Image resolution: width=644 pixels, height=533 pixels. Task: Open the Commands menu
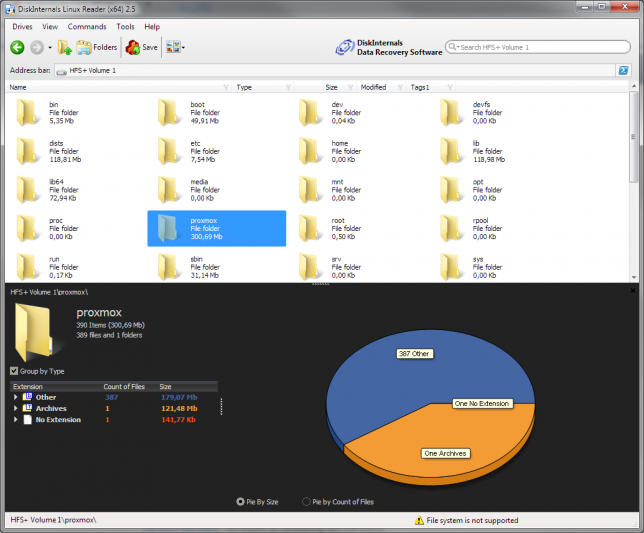(x=87, y=27)
